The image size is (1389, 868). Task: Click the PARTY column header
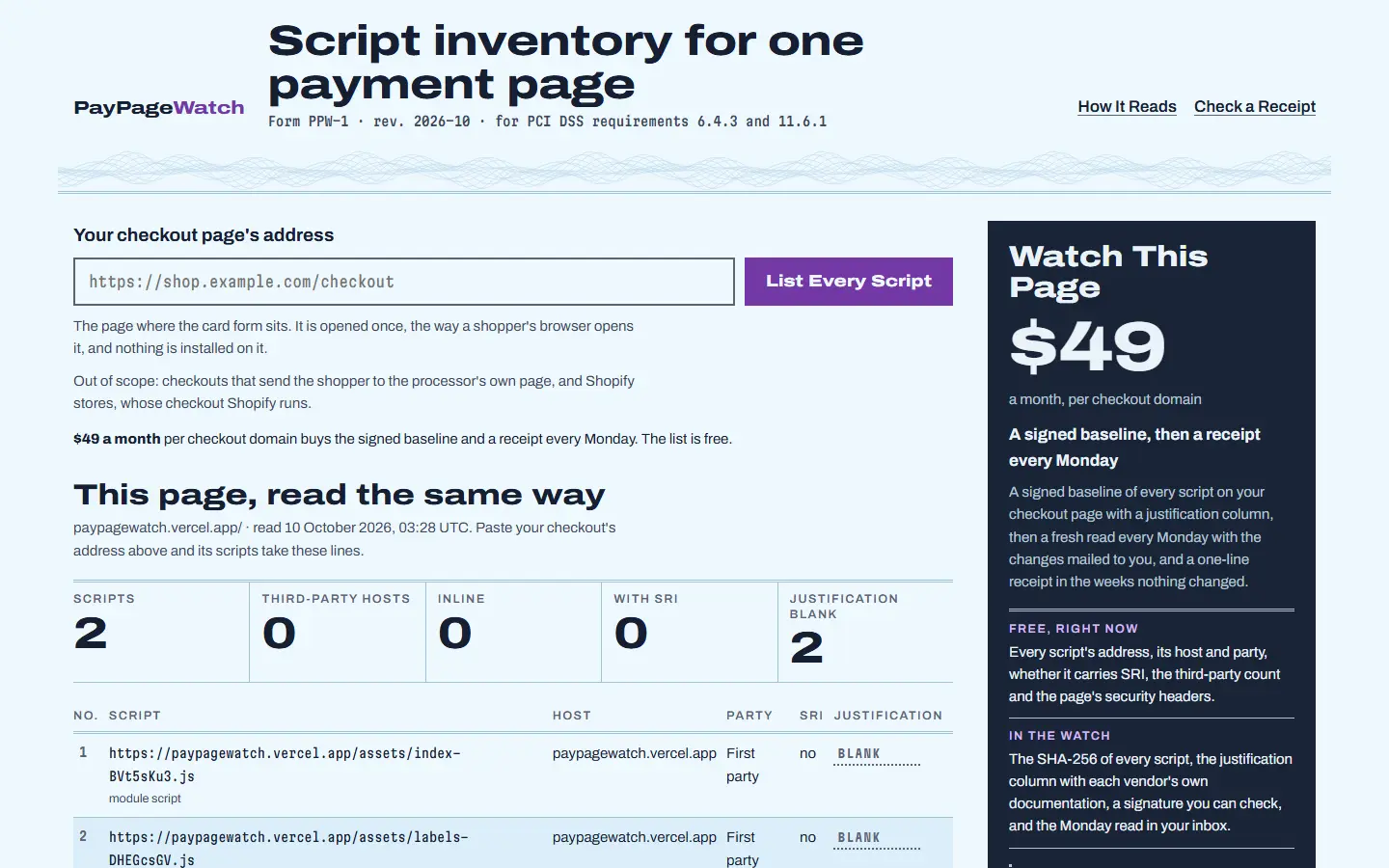749,716
